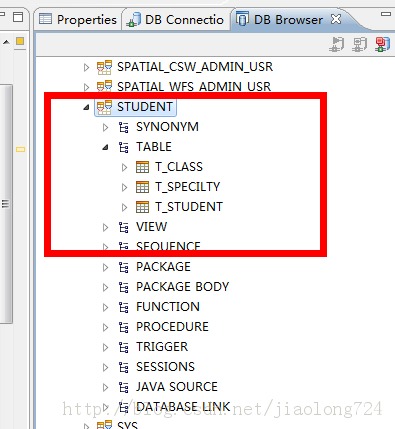Click the JAVA SOURCE folder tree icon
Image resolution: width=395 pixels, height=429 pixels.
(124, 387)
